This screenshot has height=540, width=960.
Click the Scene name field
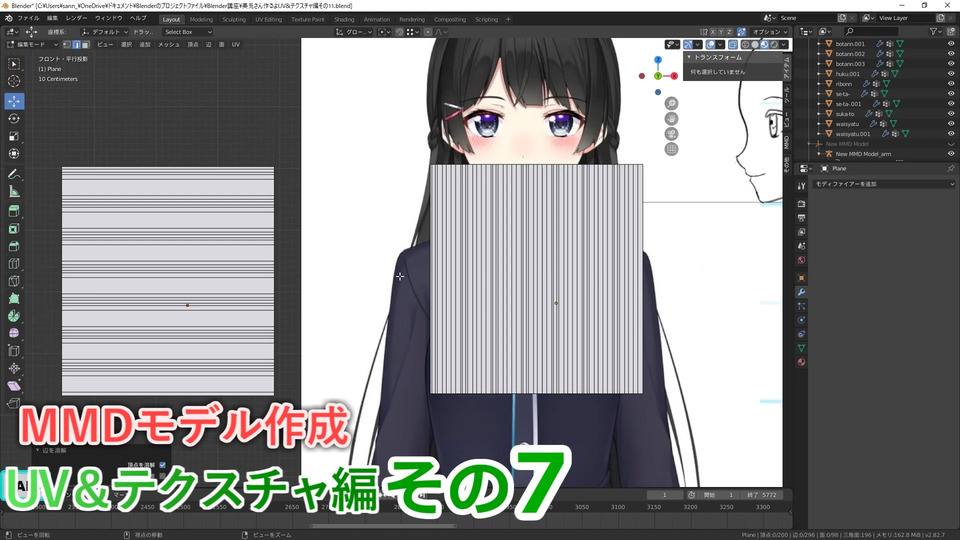(x=806, y=18)
